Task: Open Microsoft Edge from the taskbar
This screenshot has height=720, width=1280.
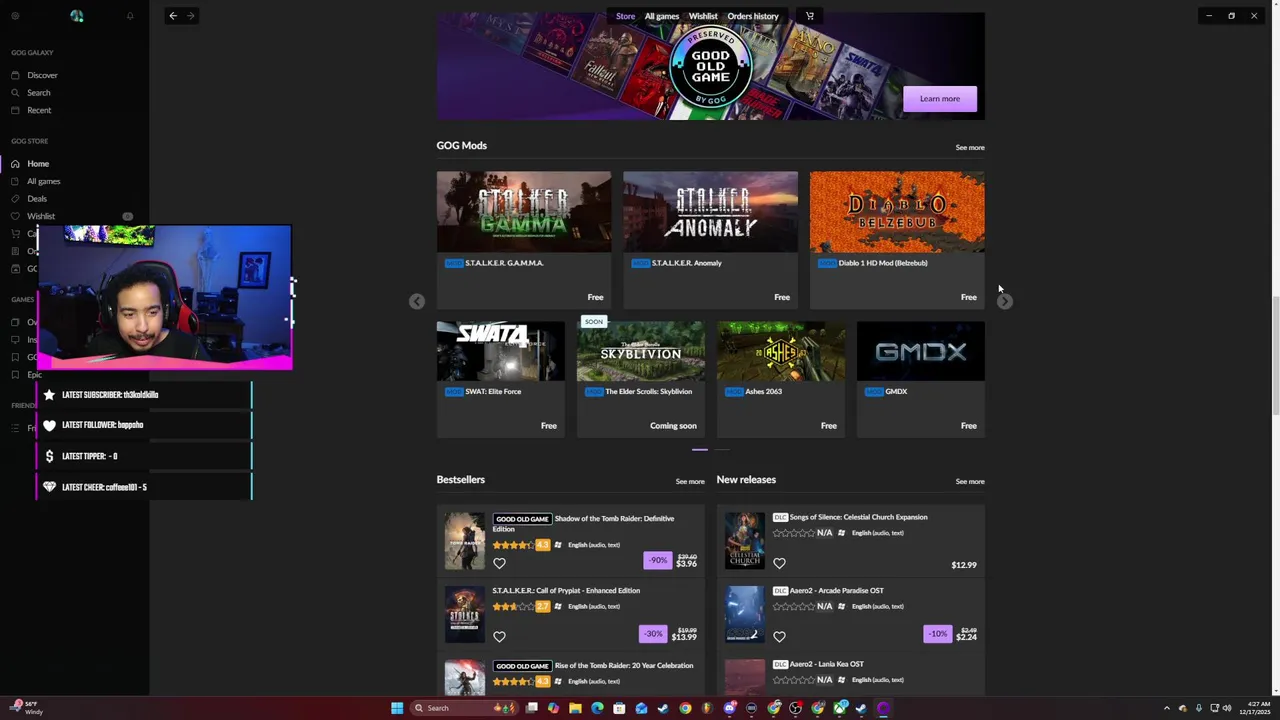Action: pos(597,708)
